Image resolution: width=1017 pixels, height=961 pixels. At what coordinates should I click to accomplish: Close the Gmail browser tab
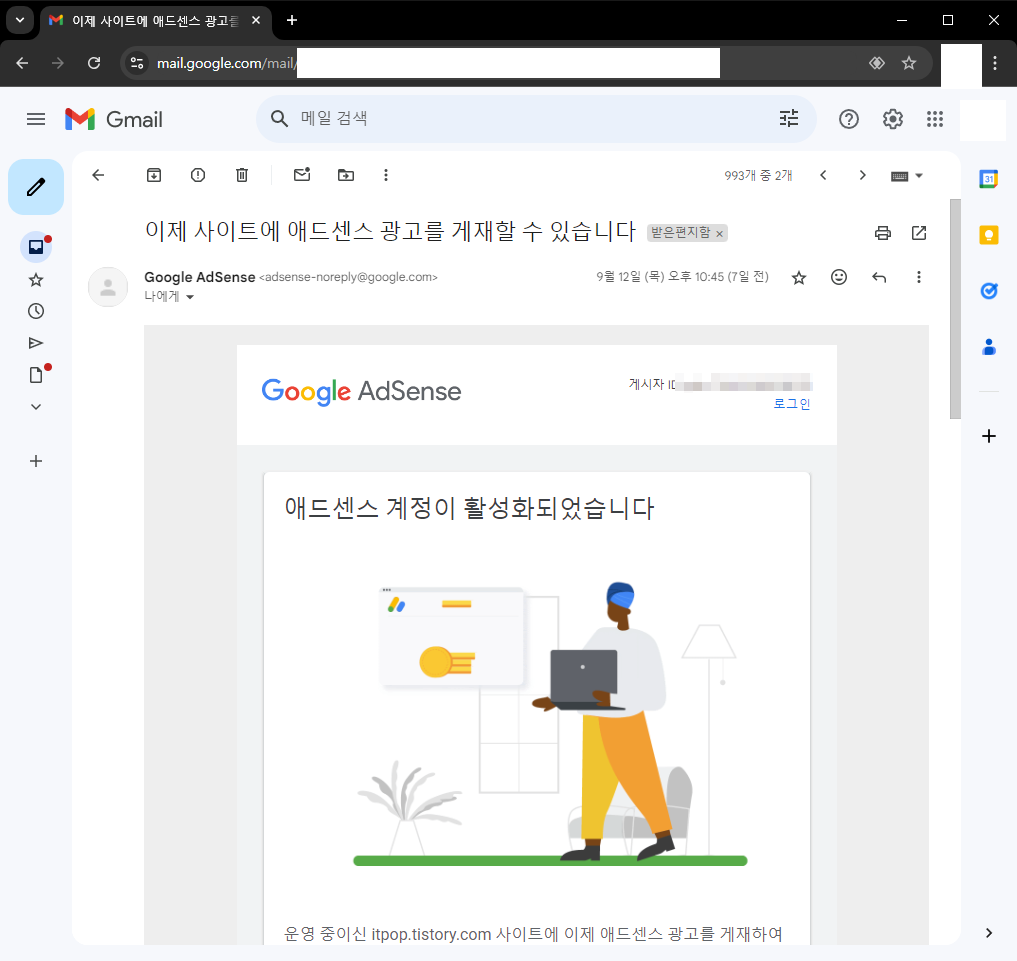[x=256, y=20]
